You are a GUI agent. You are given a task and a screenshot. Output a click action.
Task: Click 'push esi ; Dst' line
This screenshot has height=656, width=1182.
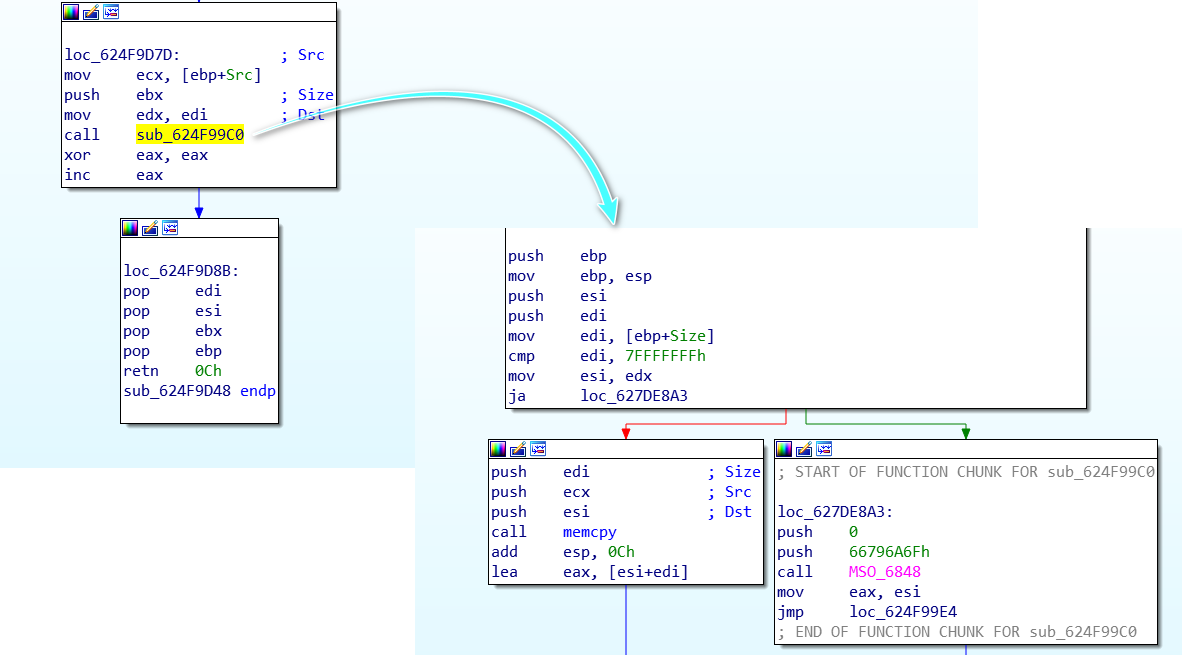621,512
